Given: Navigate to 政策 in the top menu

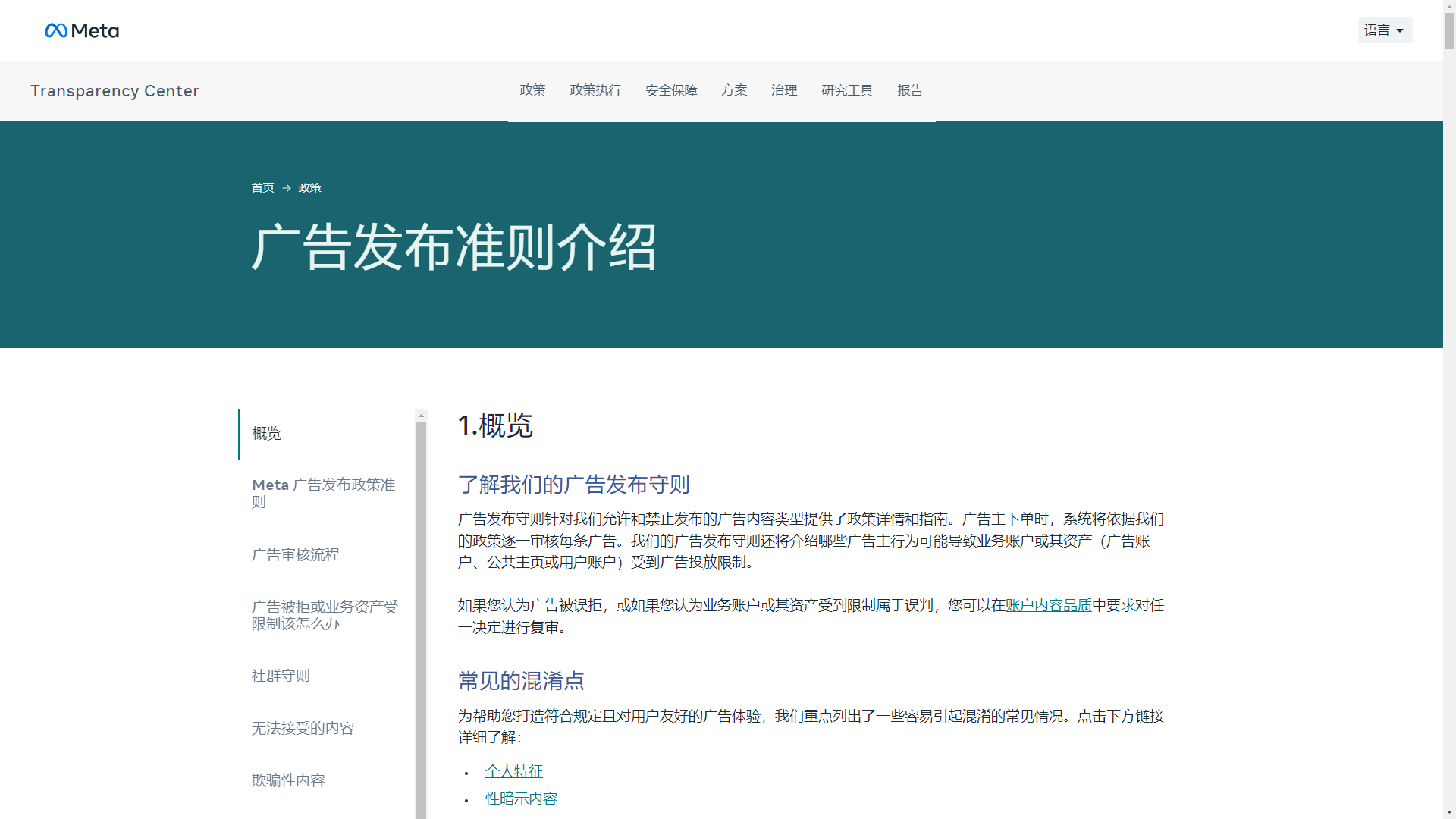Looking at the screenshot, I should point(532,90).
